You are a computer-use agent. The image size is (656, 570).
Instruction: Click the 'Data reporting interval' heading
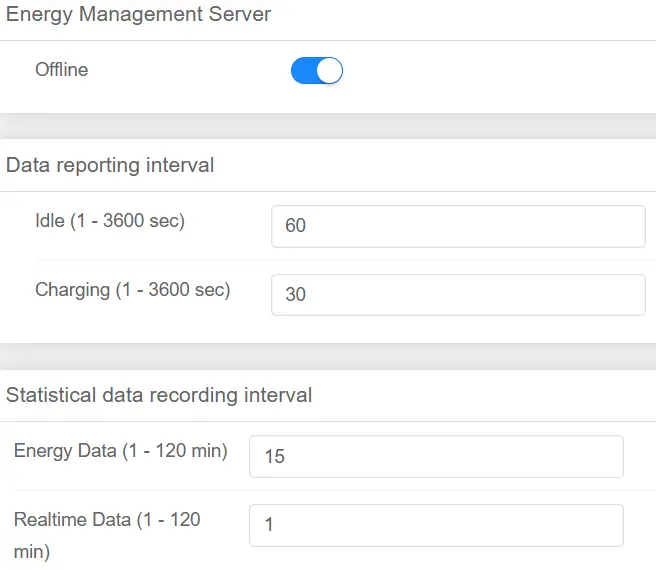(x=110, y=165)
